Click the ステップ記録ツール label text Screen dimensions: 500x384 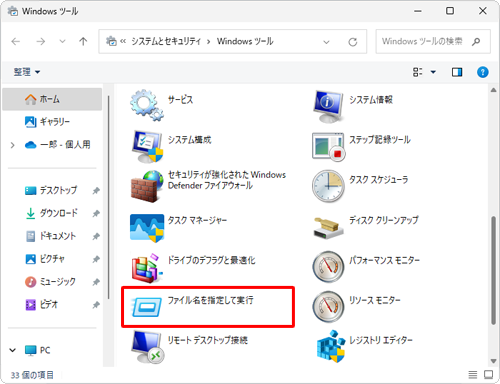coord(380,140)
